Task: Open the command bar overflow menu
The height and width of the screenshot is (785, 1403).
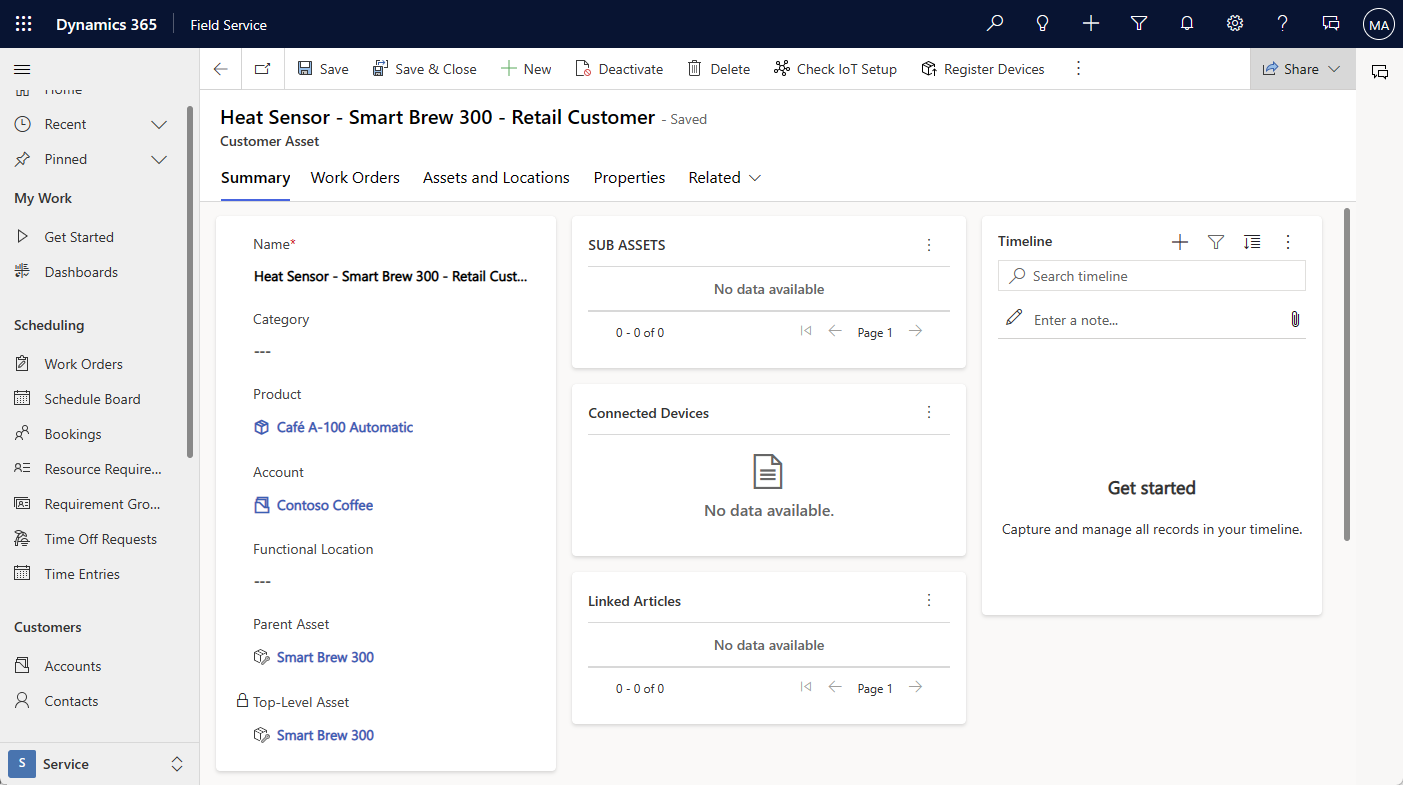Action: click(x=1078, y=69)
